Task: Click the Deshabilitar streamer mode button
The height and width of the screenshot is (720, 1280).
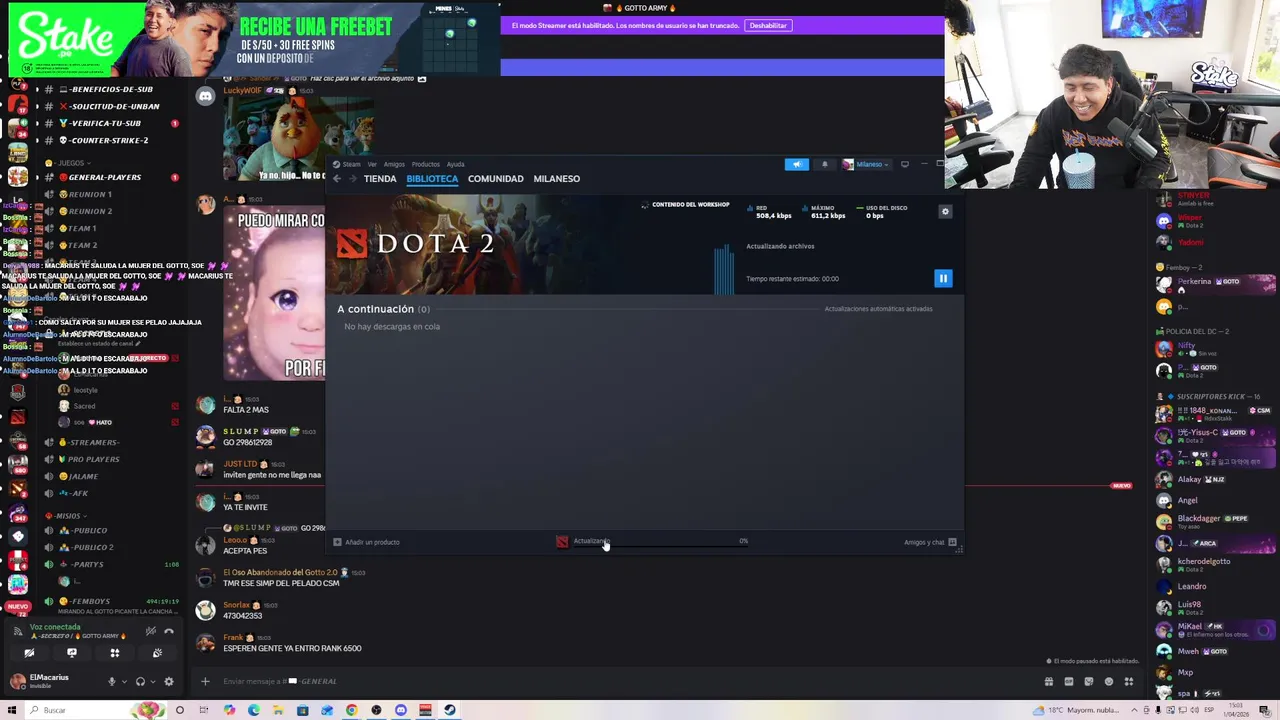Action: 768,25
